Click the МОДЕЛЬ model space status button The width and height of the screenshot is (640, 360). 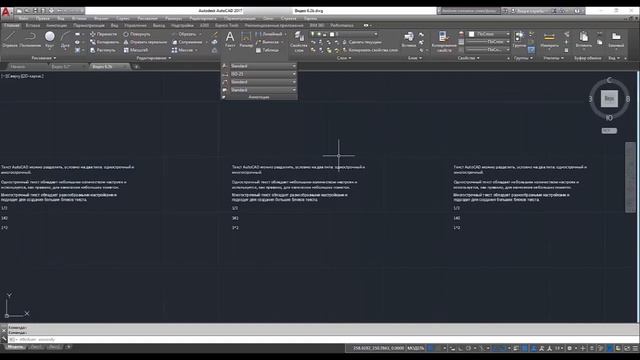point(416,348)
